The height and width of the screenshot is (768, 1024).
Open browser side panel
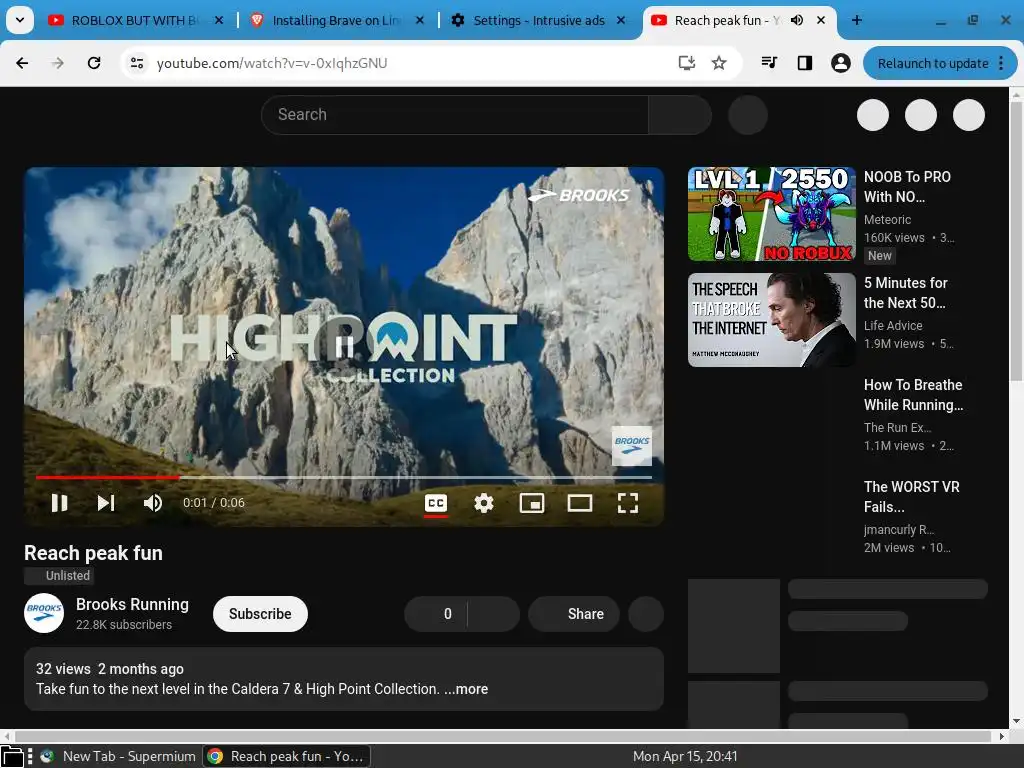pyautogui.click(x=805, y=63)
